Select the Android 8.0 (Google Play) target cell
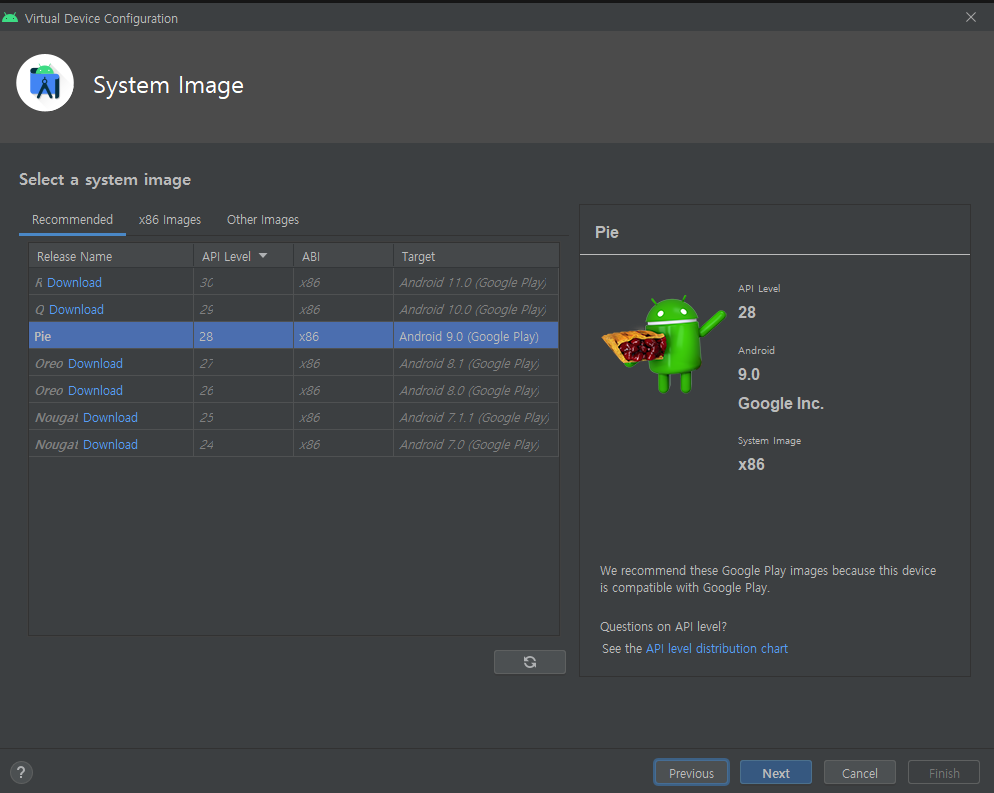 coord(476,390)
